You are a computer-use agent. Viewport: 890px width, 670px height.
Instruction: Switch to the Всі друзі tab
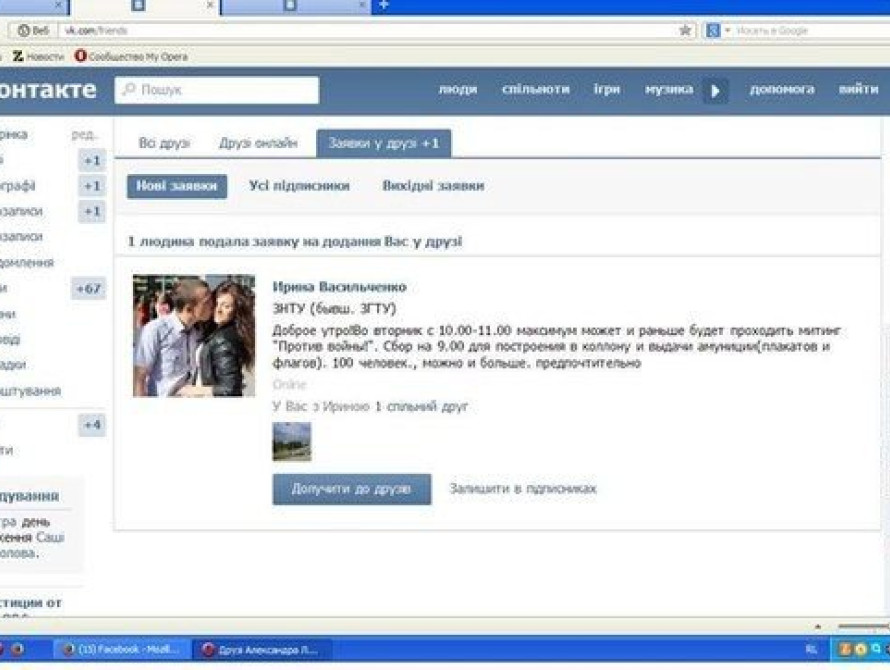click(164, 143)
